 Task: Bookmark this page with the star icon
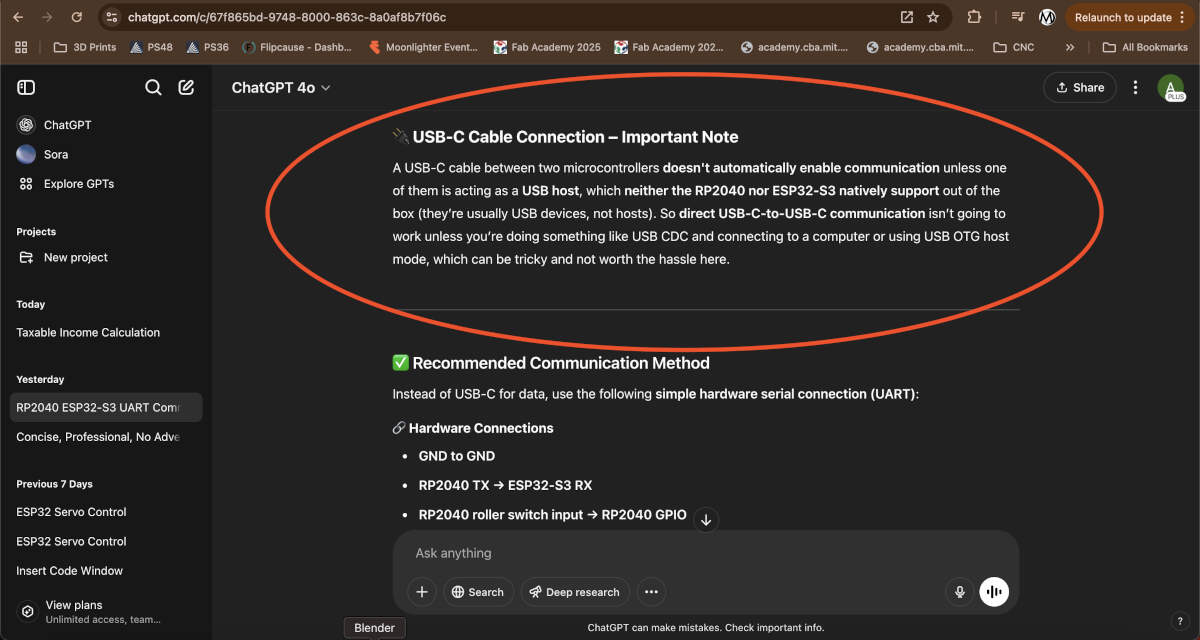click(933, 17)
